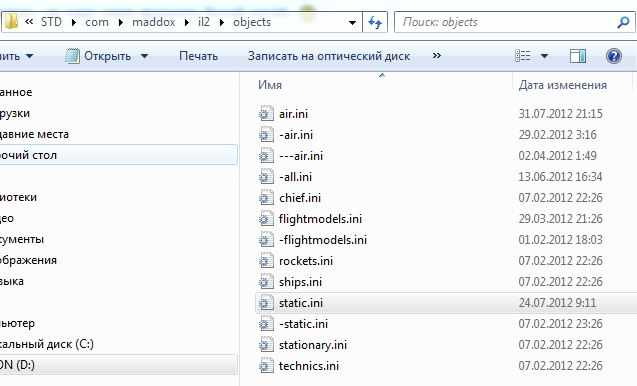Navigate to the il2 breadcrumb folder
Viewport: 637px width, 386px height.
pos(204,22)
